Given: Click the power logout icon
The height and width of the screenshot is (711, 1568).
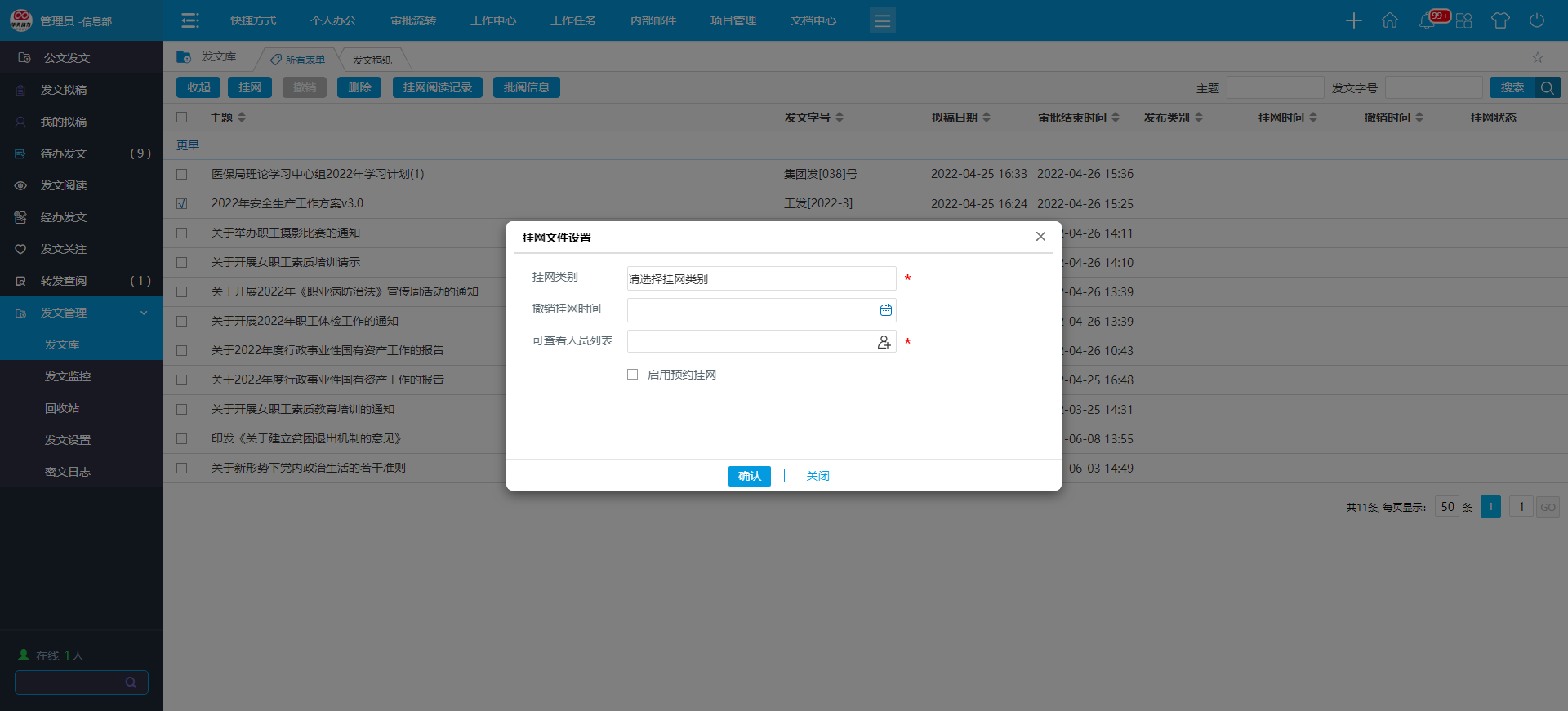Looking at the screenshot, I should tap(1537, 20).
